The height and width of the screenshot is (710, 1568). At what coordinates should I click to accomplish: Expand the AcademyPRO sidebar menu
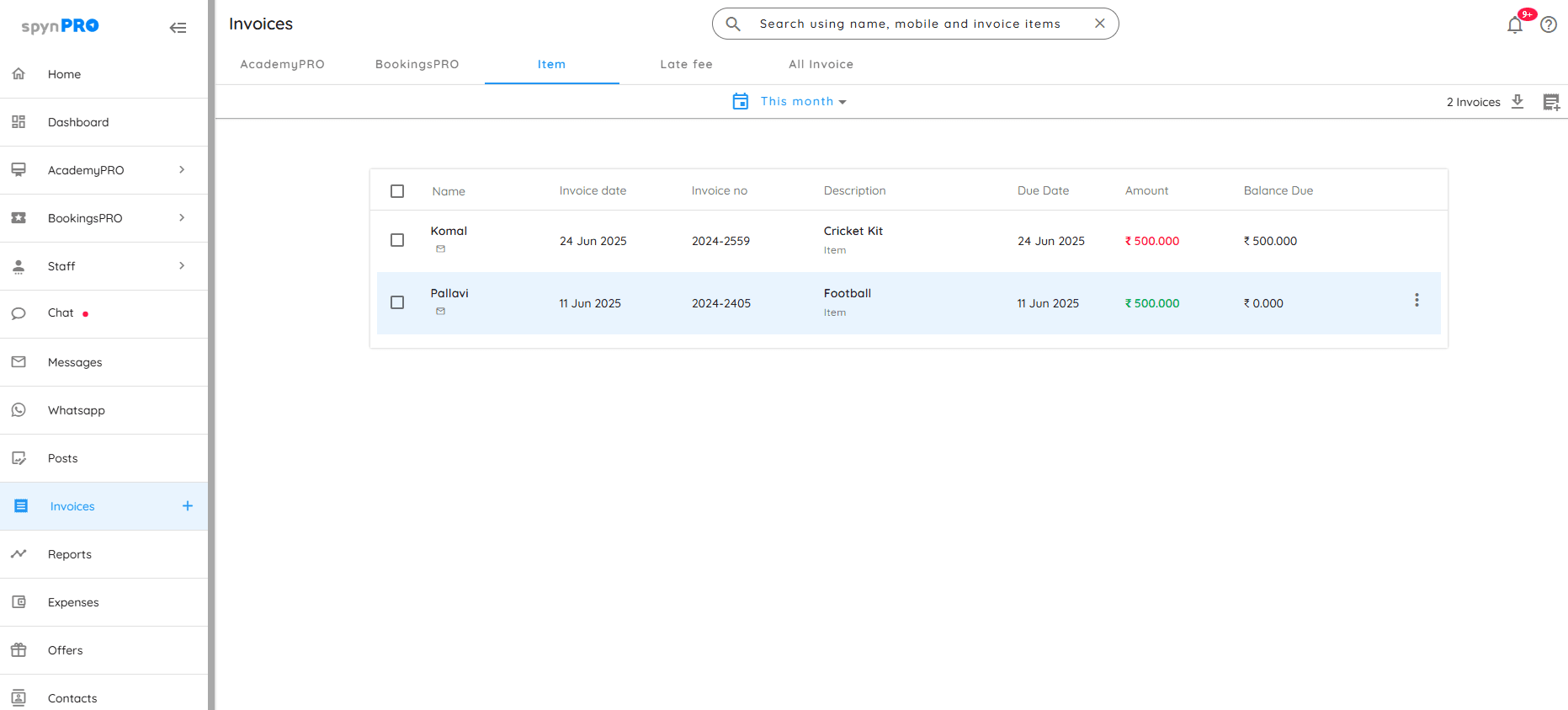click(x=182, y=170)
